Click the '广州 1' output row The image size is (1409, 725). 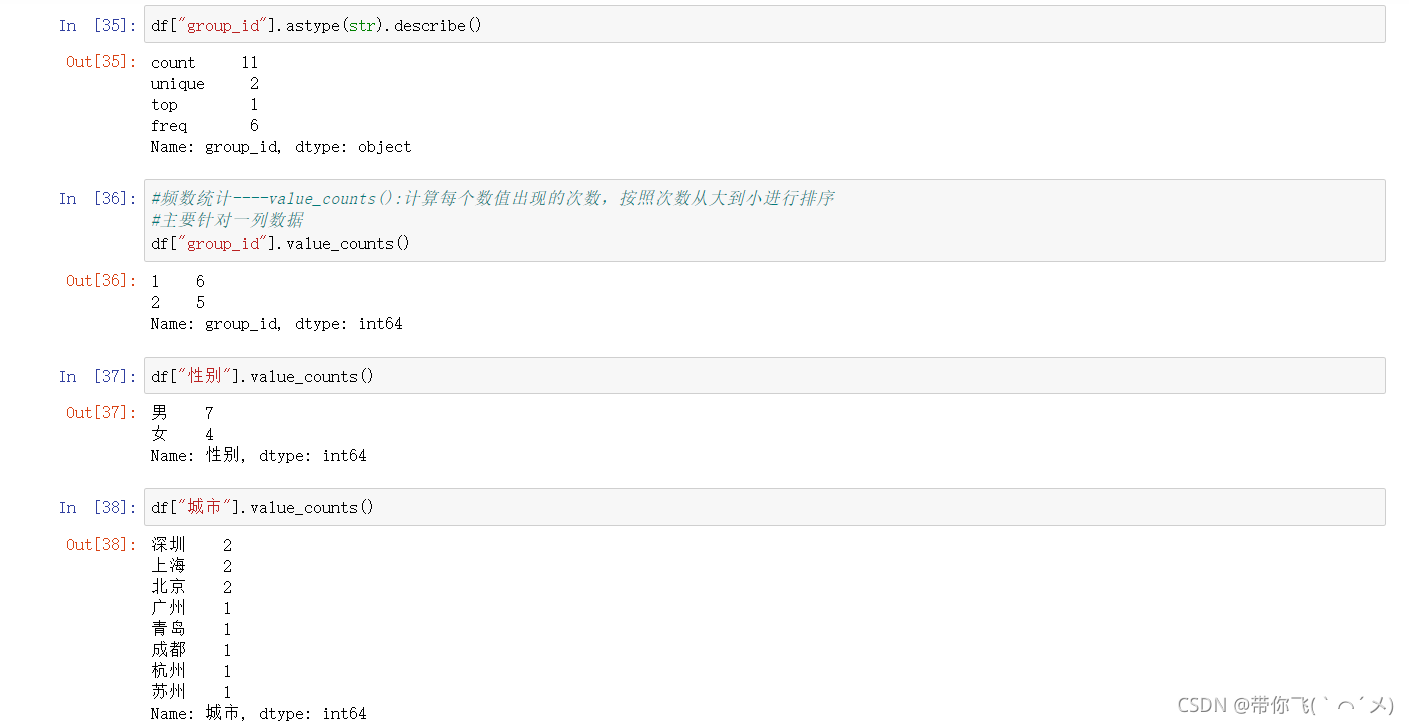click(x=192, y=608)
